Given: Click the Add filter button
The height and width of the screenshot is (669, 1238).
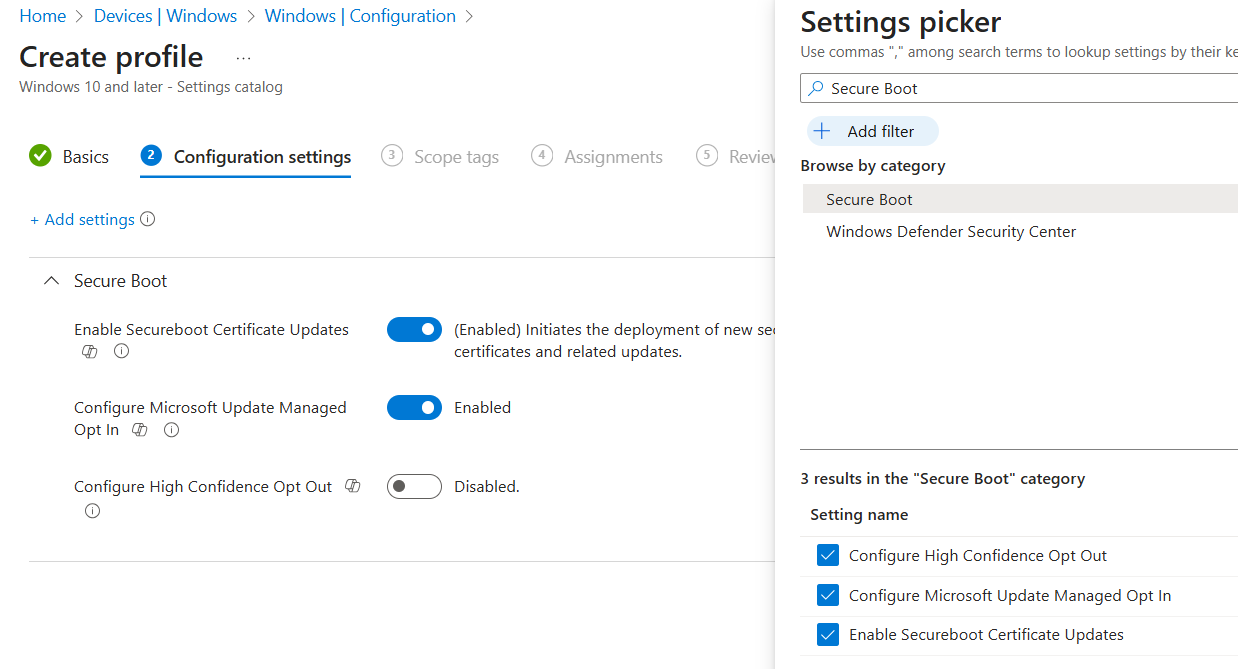Looking at the screenshot, I should 872,132.
